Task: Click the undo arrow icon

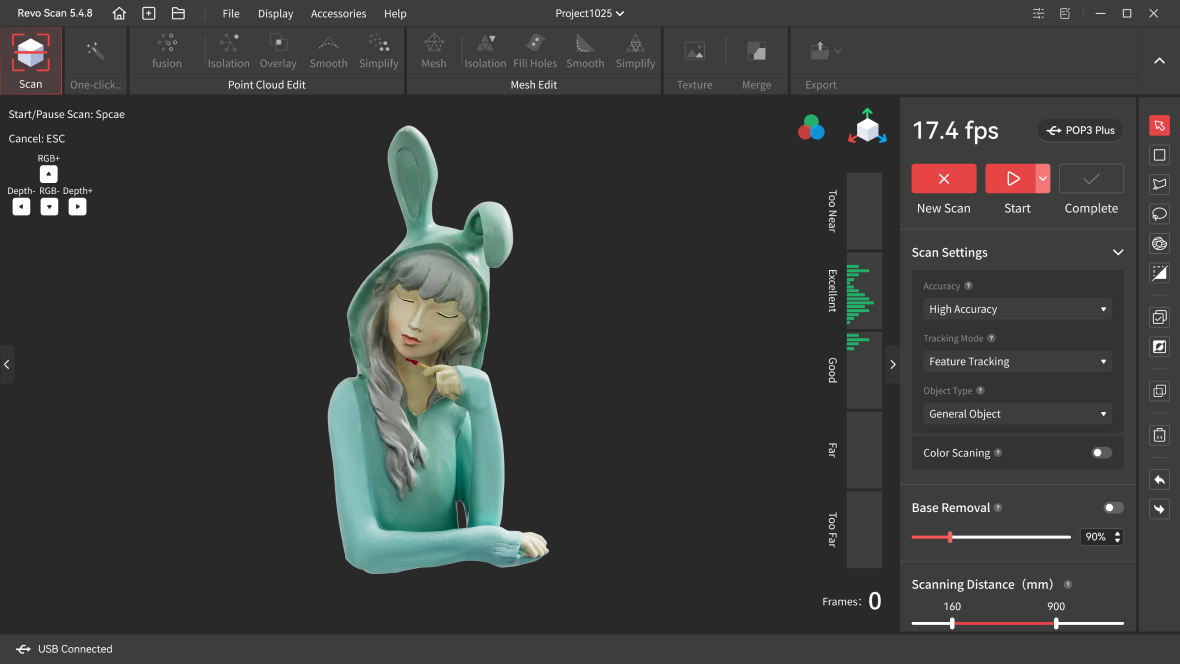Action: coord(1159,480)
